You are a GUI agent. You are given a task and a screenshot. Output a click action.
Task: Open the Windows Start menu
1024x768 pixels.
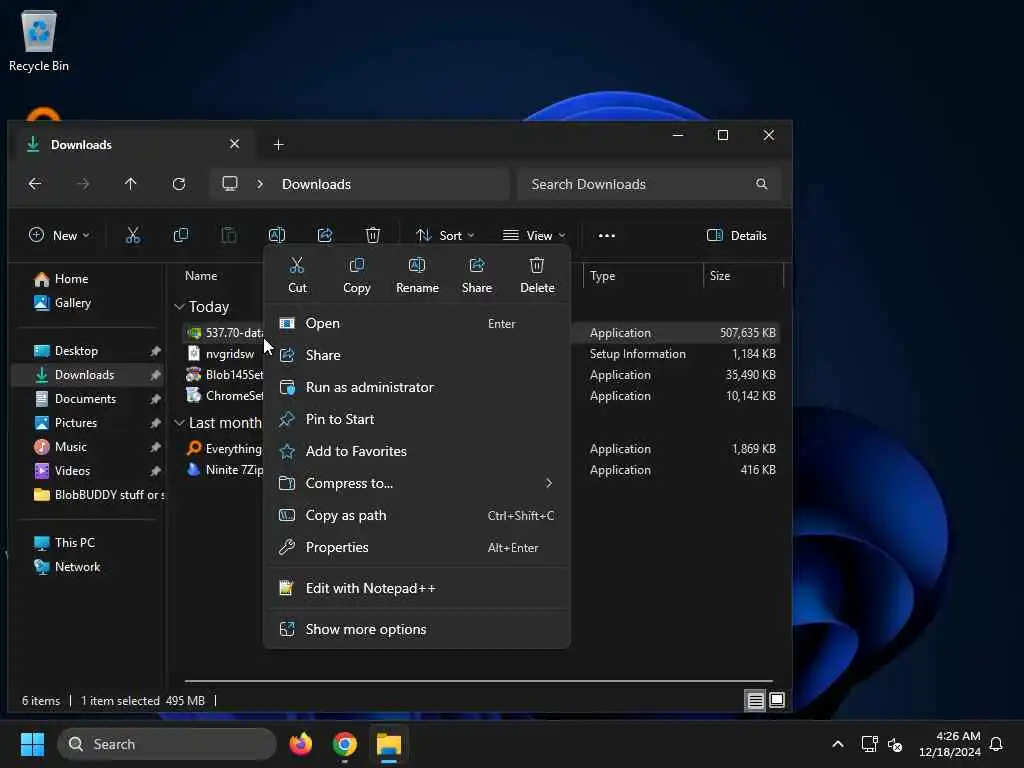pos(32,744)
